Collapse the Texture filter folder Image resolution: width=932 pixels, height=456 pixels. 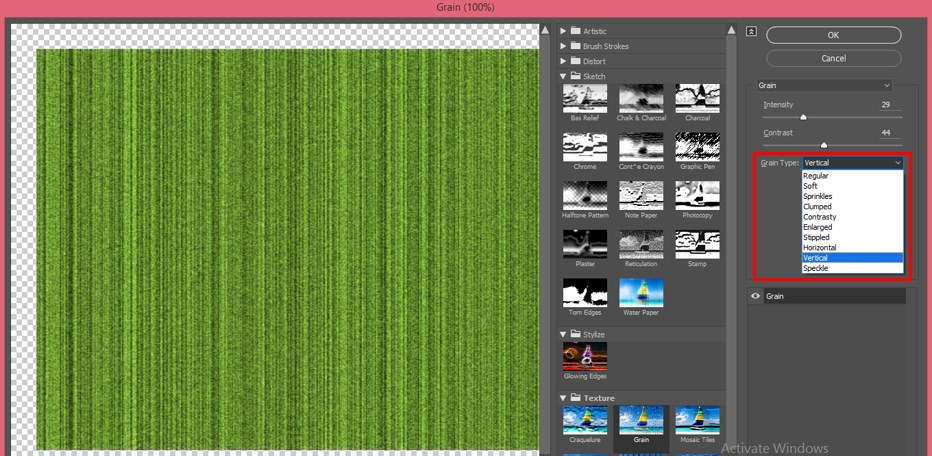(563, 398)
